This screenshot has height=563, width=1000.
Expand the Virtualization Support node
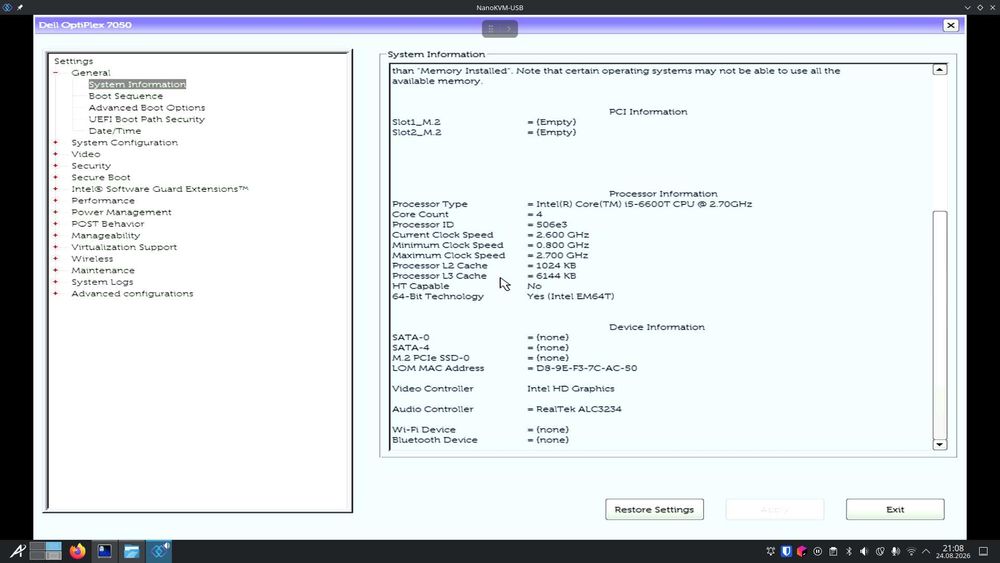tap(55, 247)
